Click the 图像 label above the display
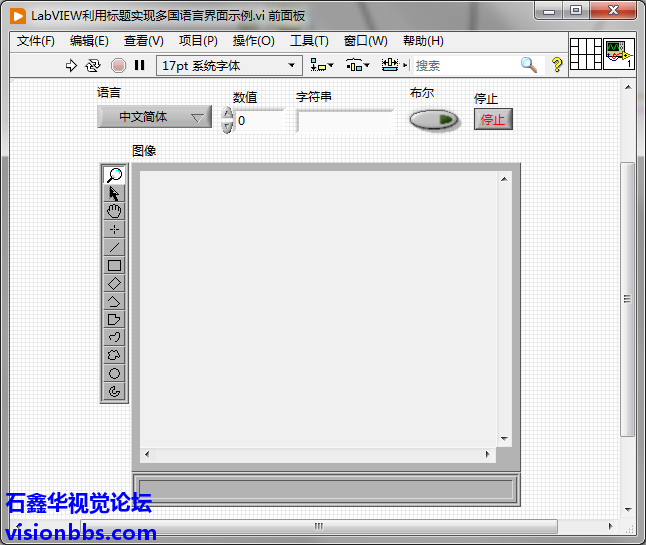 [144, 151]
